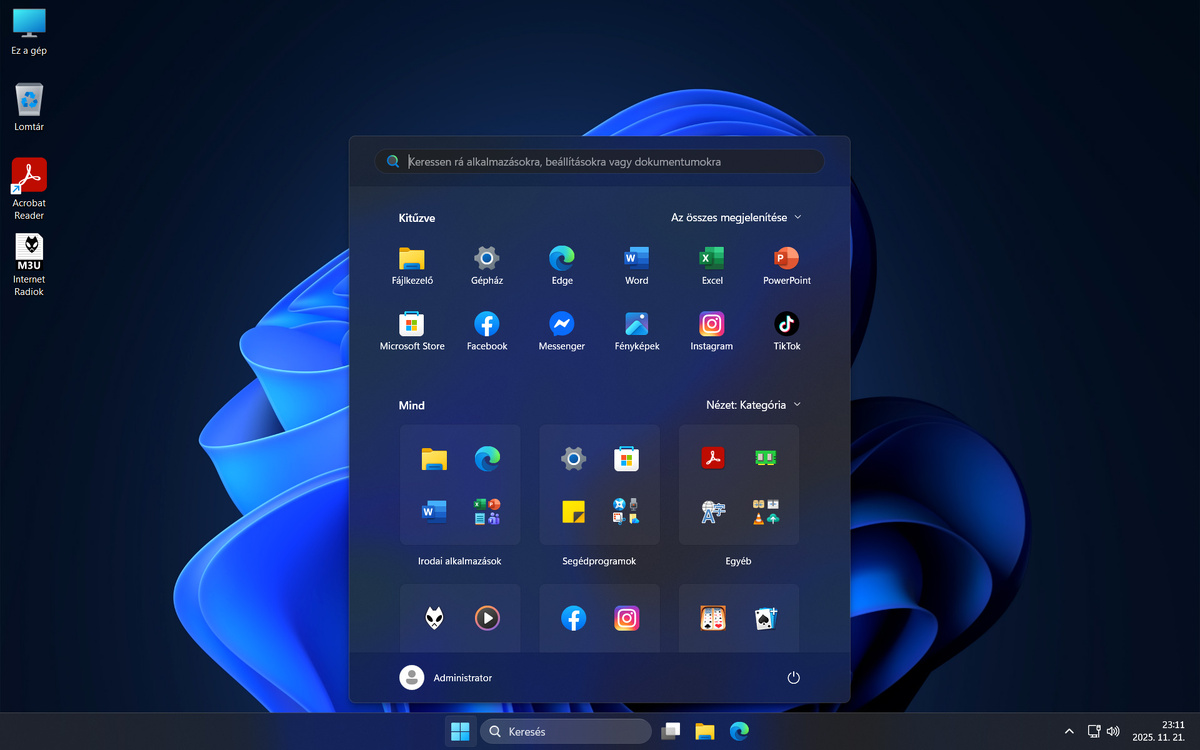Select the Segédprogramok group label

[x=599, y=561]
